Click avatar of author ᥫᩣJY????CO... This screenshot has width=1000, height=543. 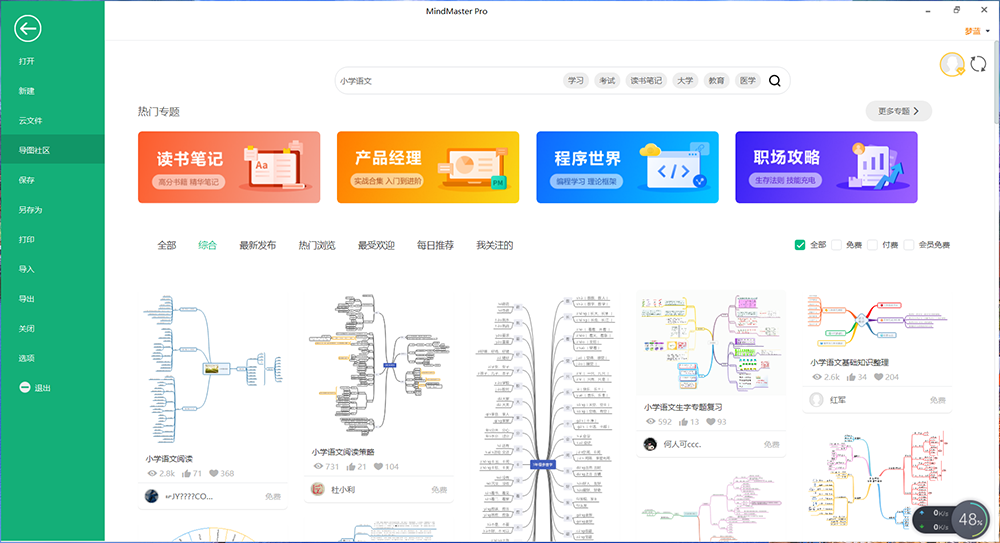[x=151, y=496]
